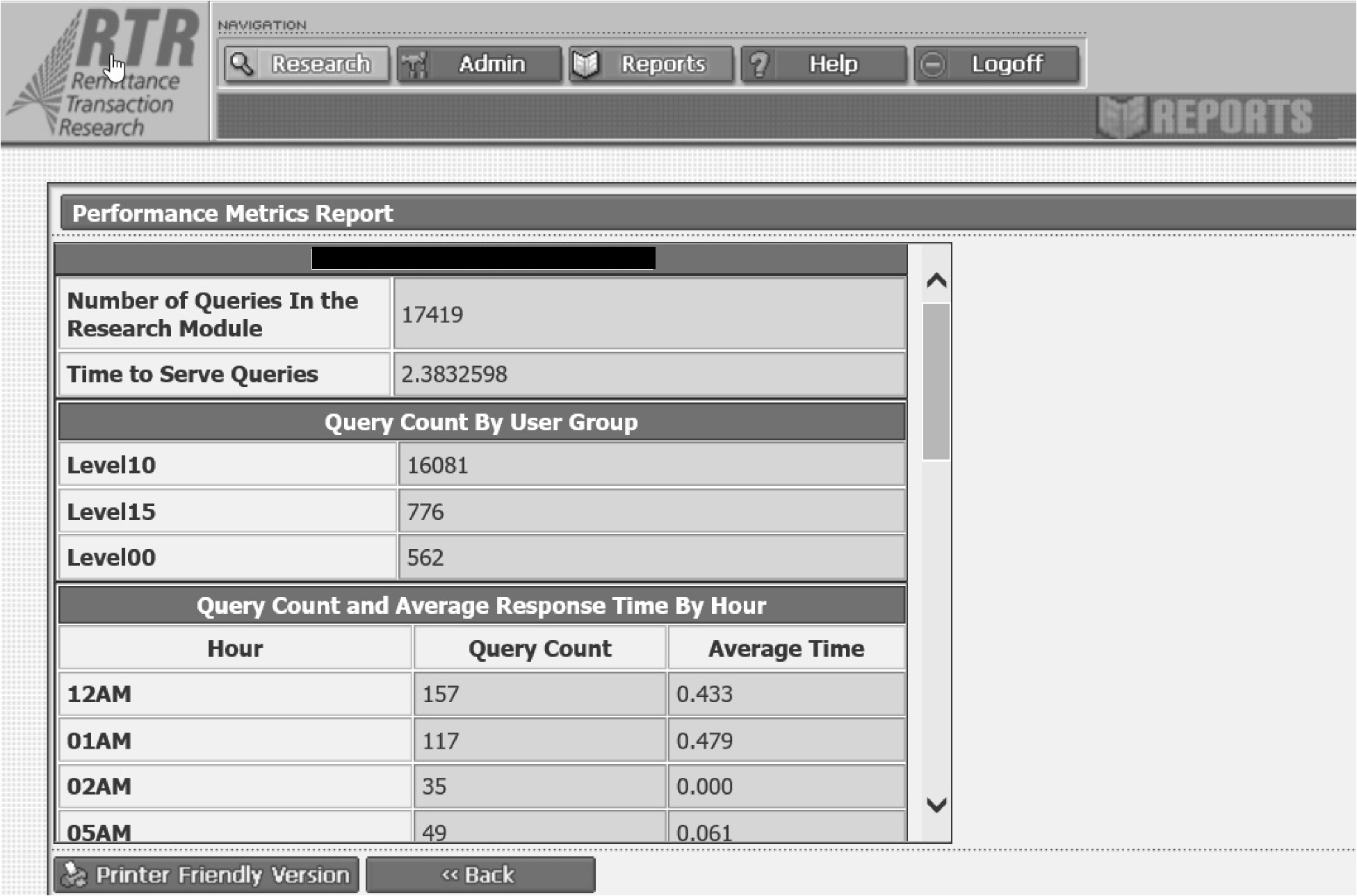The height and width of the screenshot is (896, 1357).
Task: Click the Admin tools icon
Action: (416, 65)
